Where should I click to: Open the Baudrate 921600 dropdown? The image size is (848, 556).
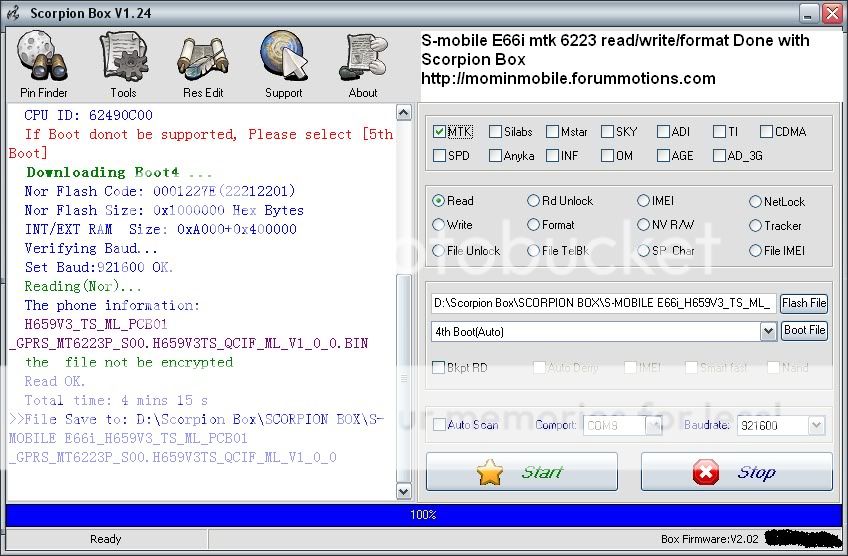(816, 426)
